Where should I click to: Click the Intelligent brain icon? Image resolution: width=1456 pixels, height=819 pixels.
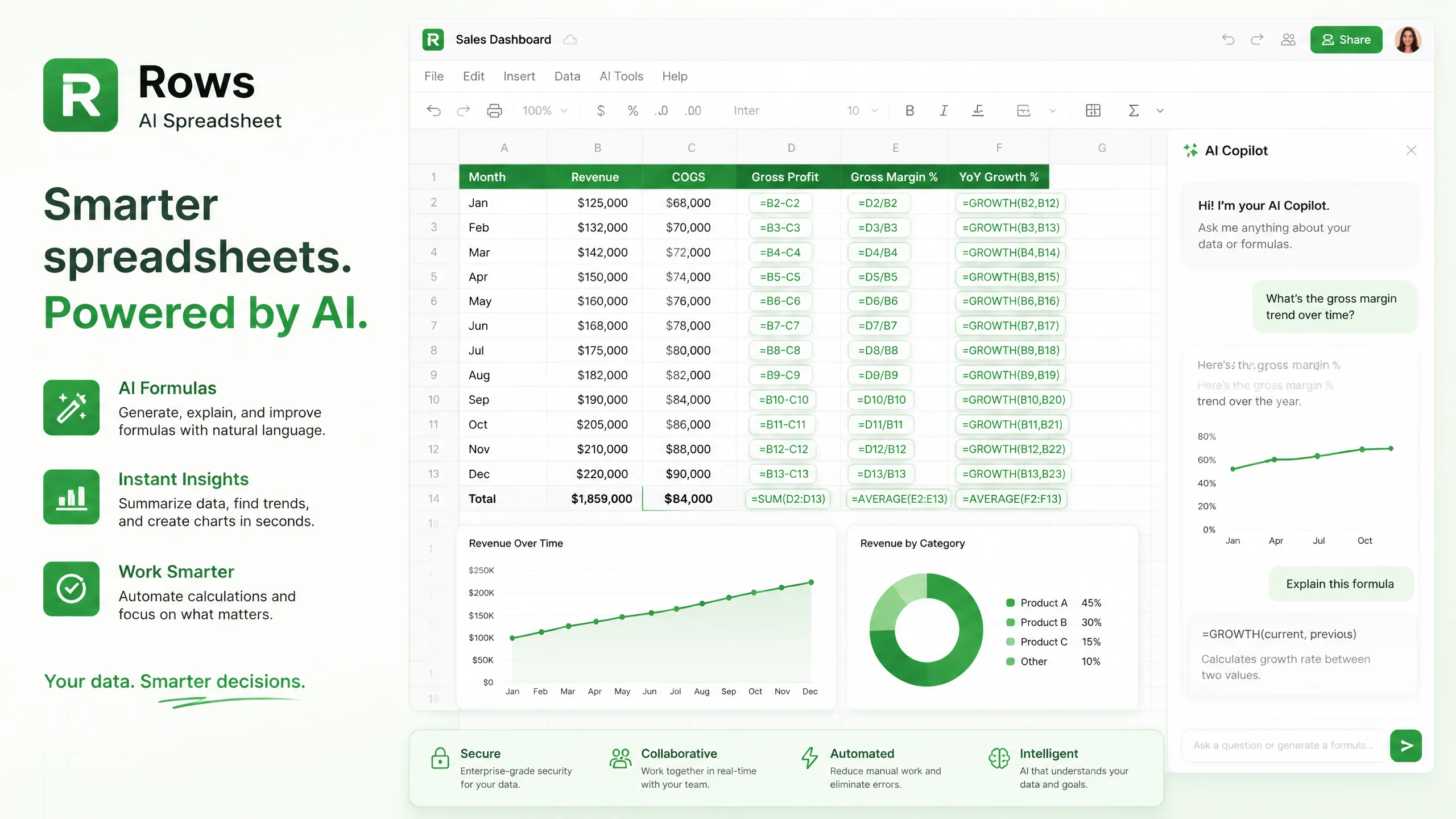coord(999,758)
